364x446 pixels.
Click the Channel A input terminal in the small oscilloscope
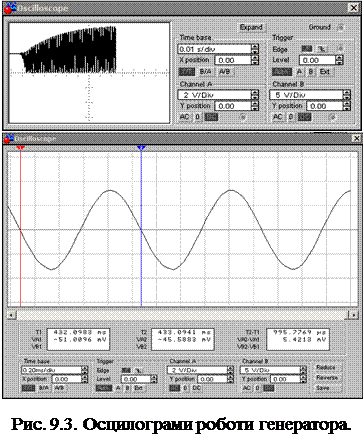point(243,117)
